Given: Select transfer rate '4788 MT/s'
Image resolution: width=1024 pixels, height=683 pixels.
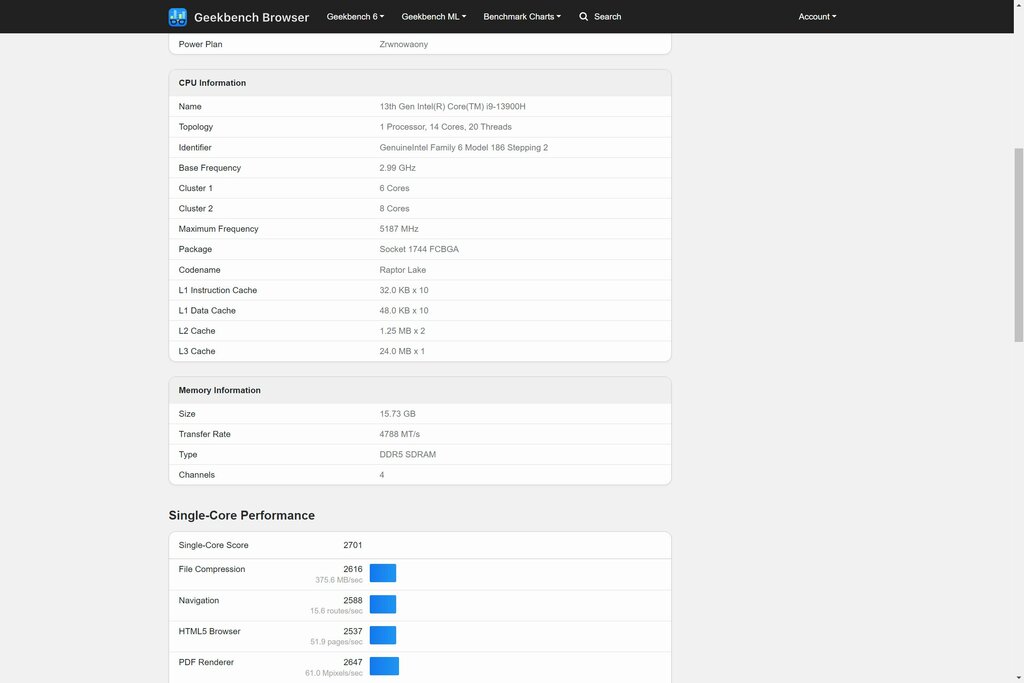Looking at the screenshot, I should pos(400,434).
